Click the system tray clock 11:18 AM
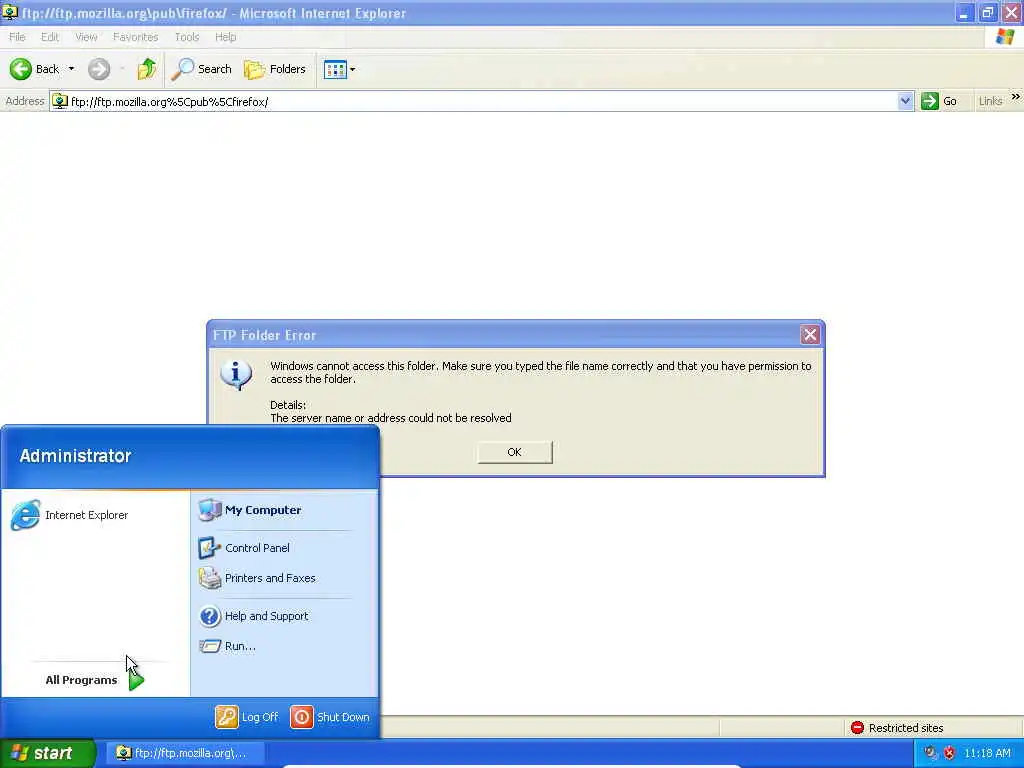Image resolution: width=1024 pixels, height=768 pixels. coord(987,753)
